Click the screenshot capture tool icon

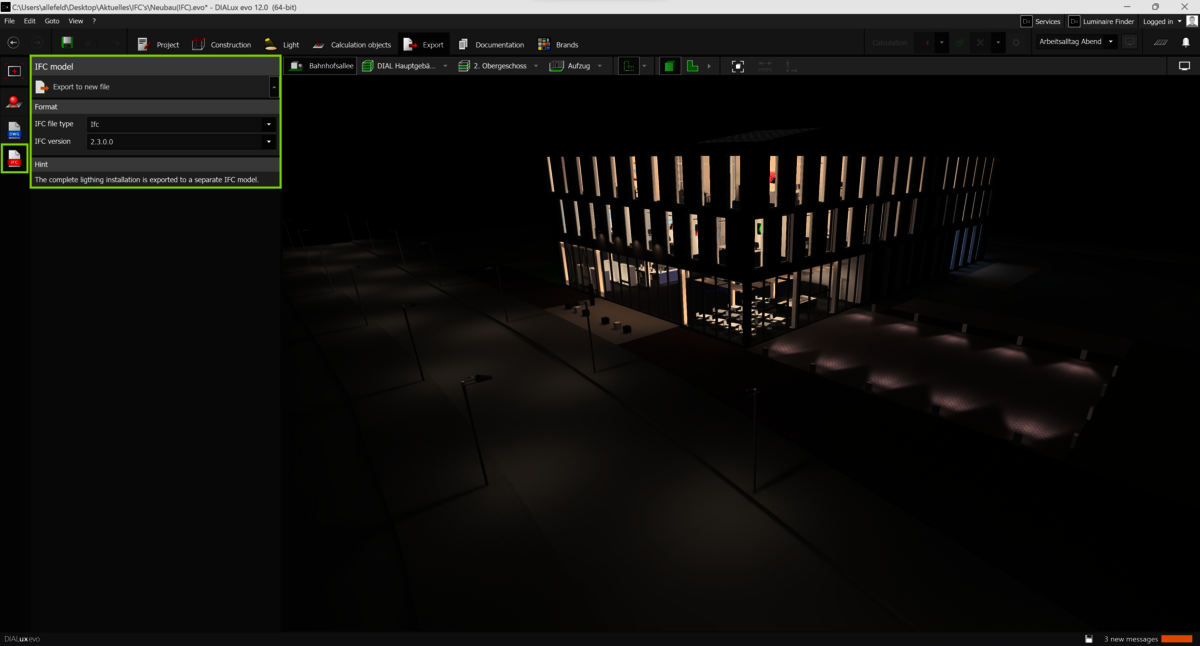point(14,71)
